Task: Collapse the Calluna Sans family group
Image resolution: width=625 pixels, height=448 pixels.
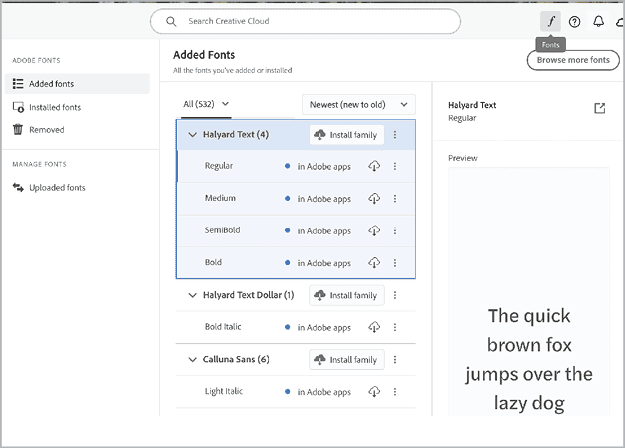Action: 192,359
